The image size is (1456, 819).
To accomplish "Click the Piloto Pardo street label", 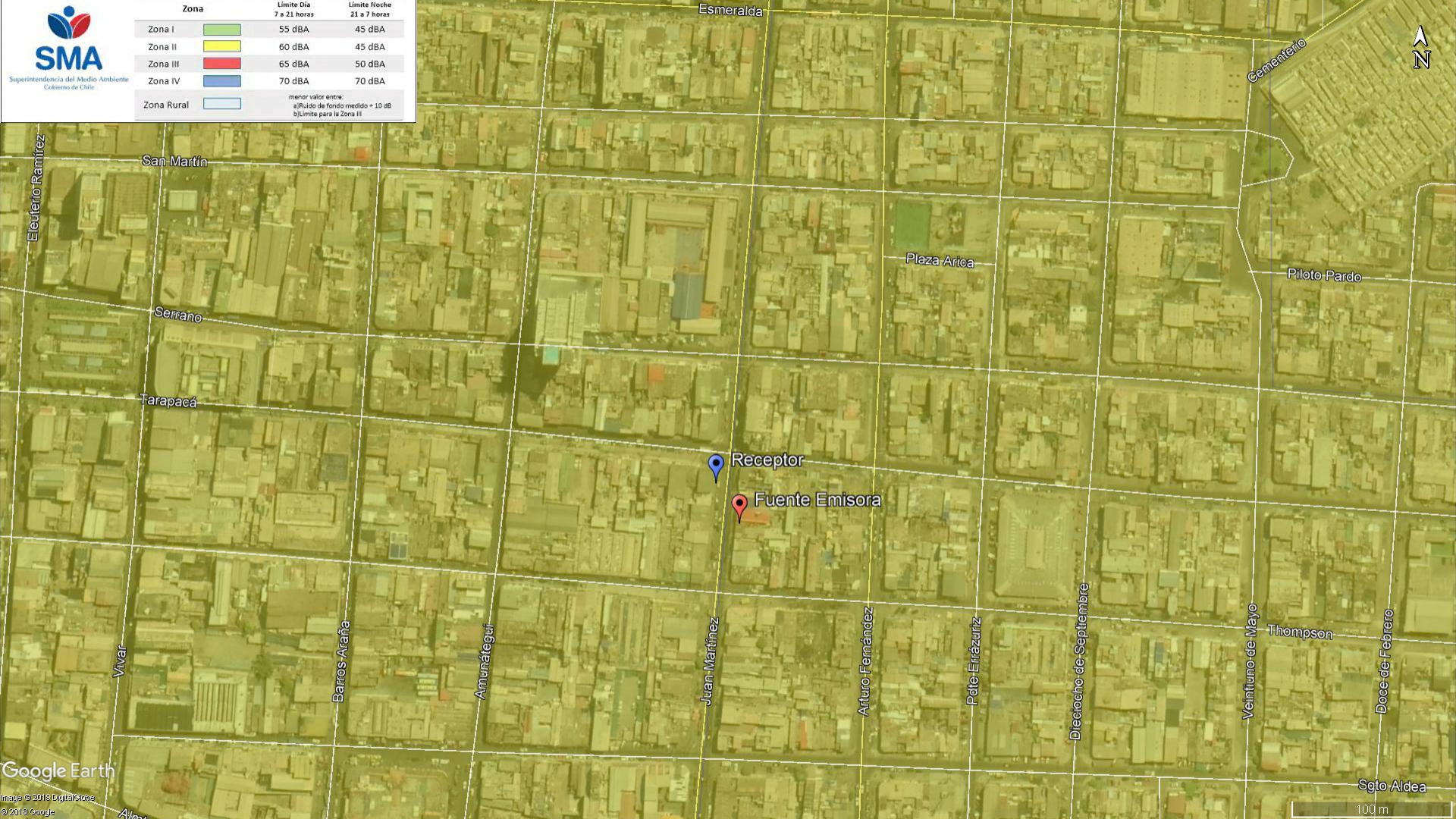I will [1324, 275].
